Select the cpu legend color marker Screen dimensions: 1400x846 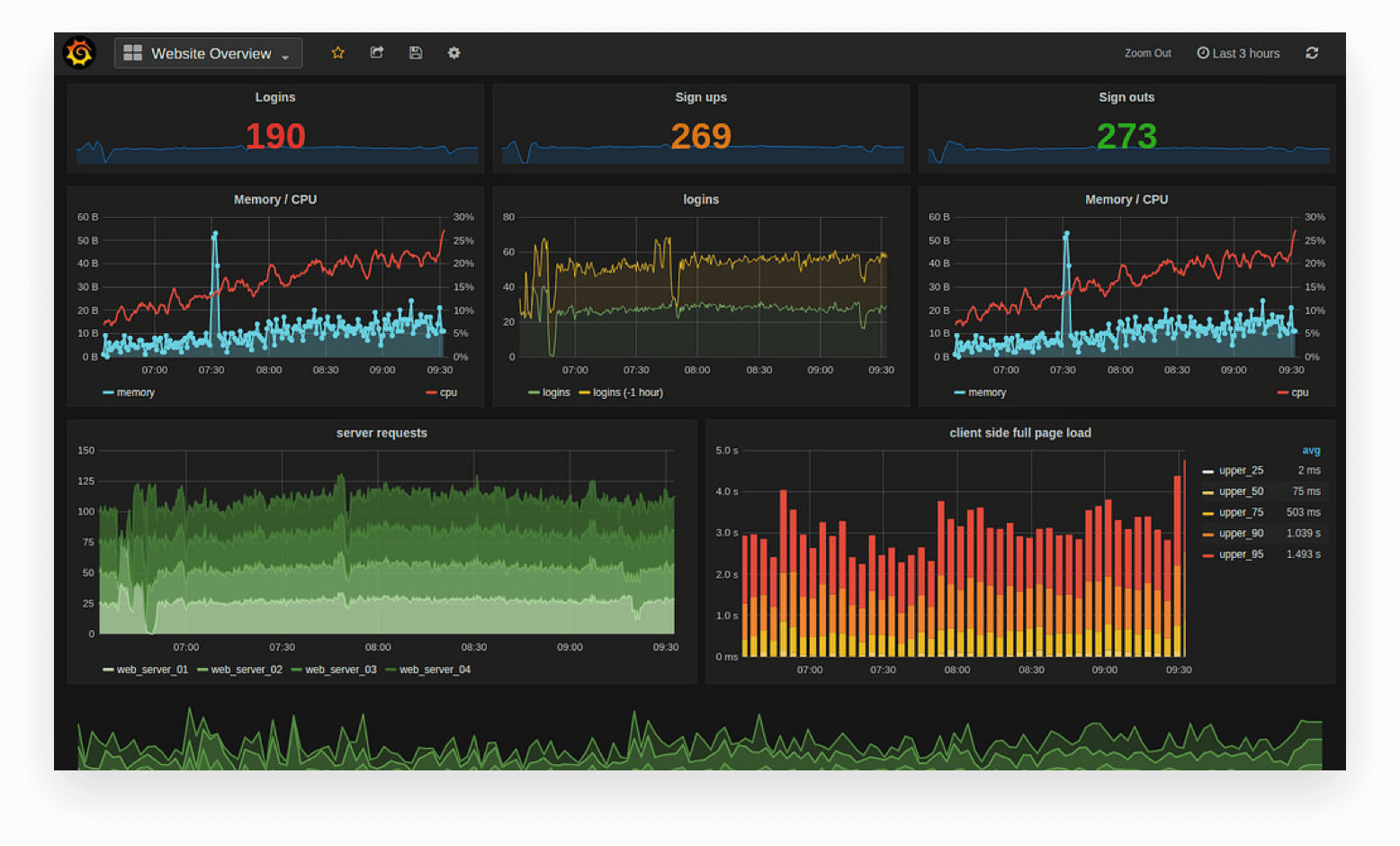[x=431, y=392]
